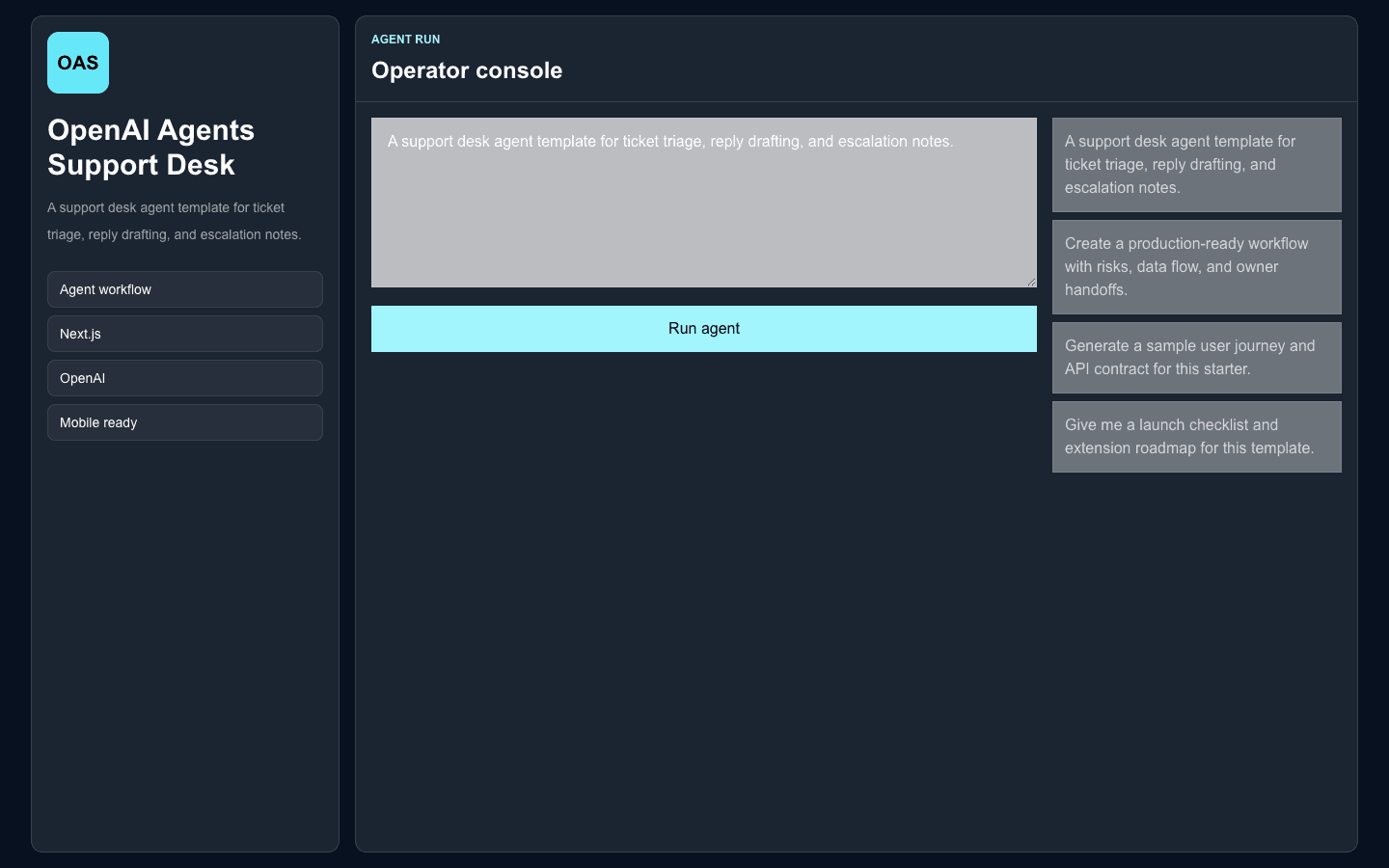Choose the production-ready workflow suggestion
The image size is (1389, 868).
pos(1197,267)
